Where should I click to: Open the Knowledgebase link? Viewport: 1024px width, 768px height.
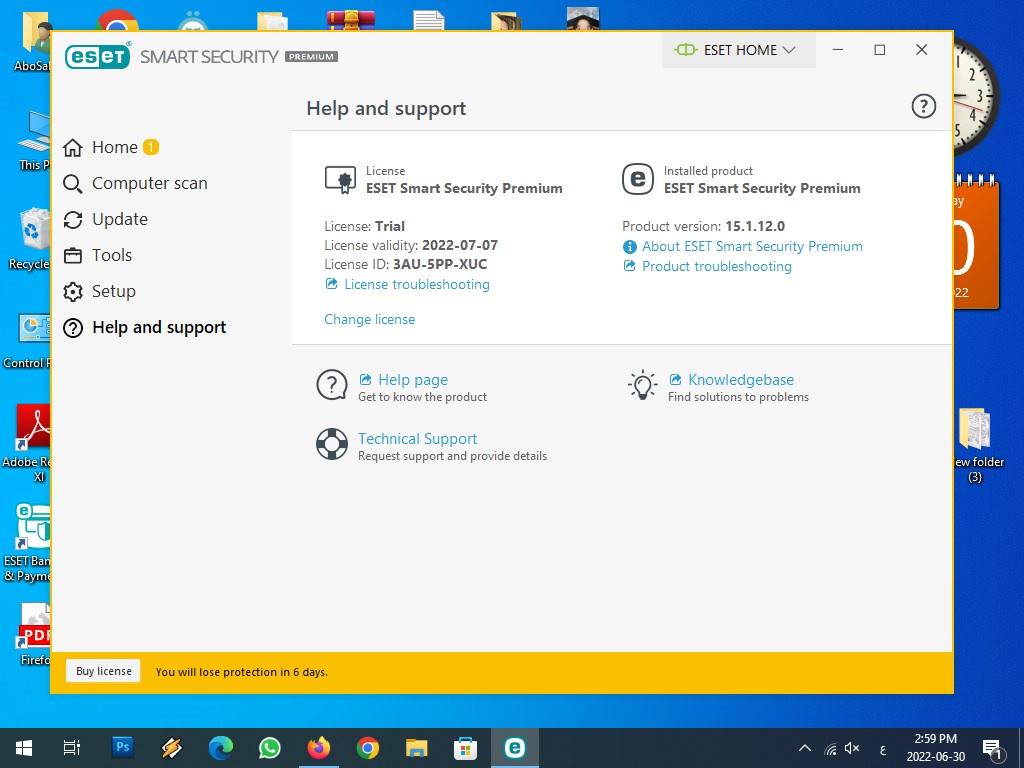pyautogui.click(x=741, y=380)
